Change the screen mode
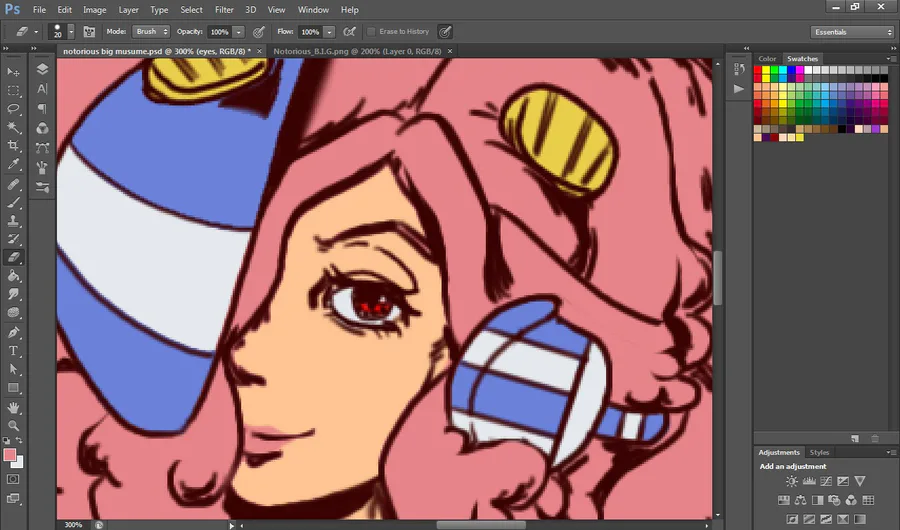This screenshot has height=530, width=900. 13,499
